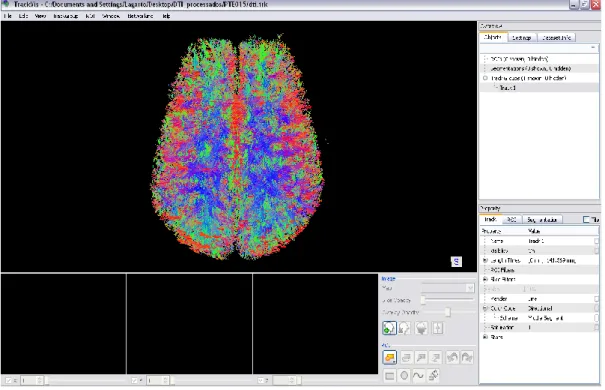605x390 pixels.
Task: Switch to the Dataset Info tab
Action: pyautogui.click(x=556, y=37)
